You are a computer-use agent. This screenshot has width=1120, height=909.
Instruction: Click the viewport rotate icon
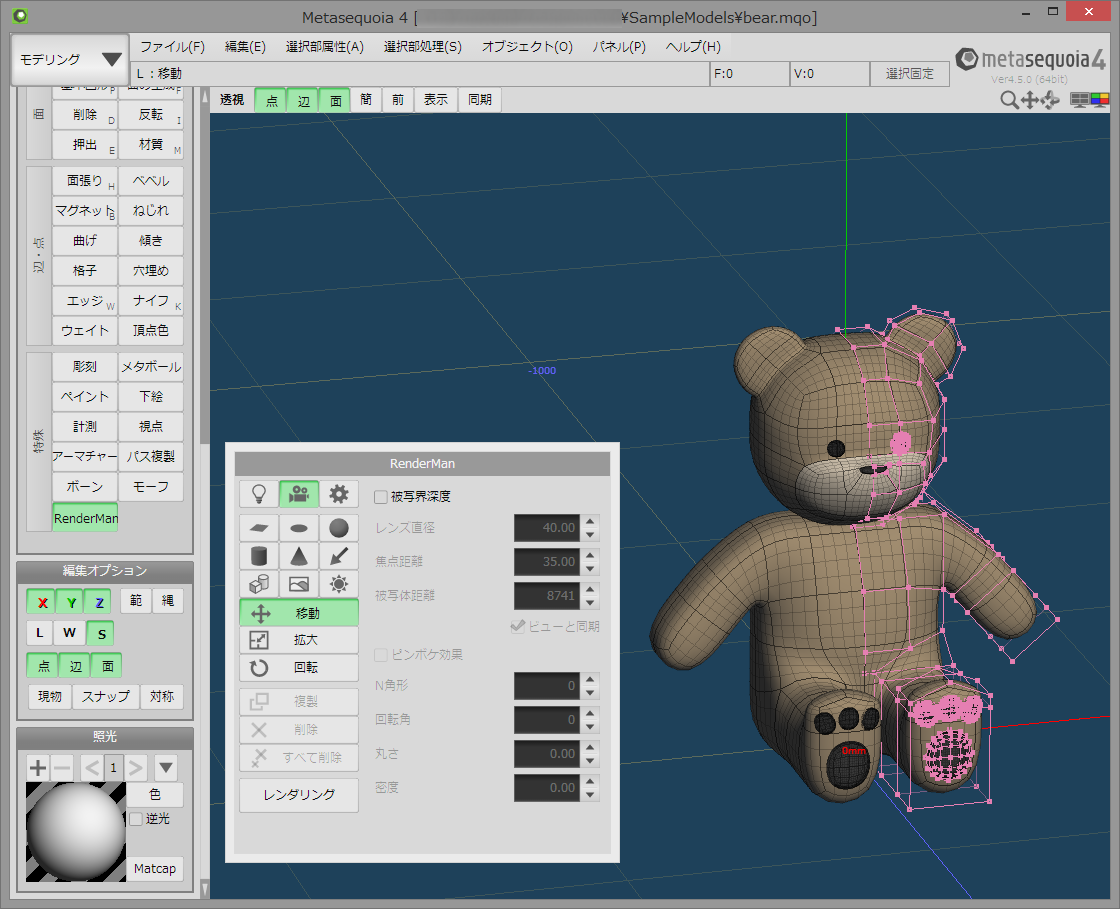[1049, 100]
